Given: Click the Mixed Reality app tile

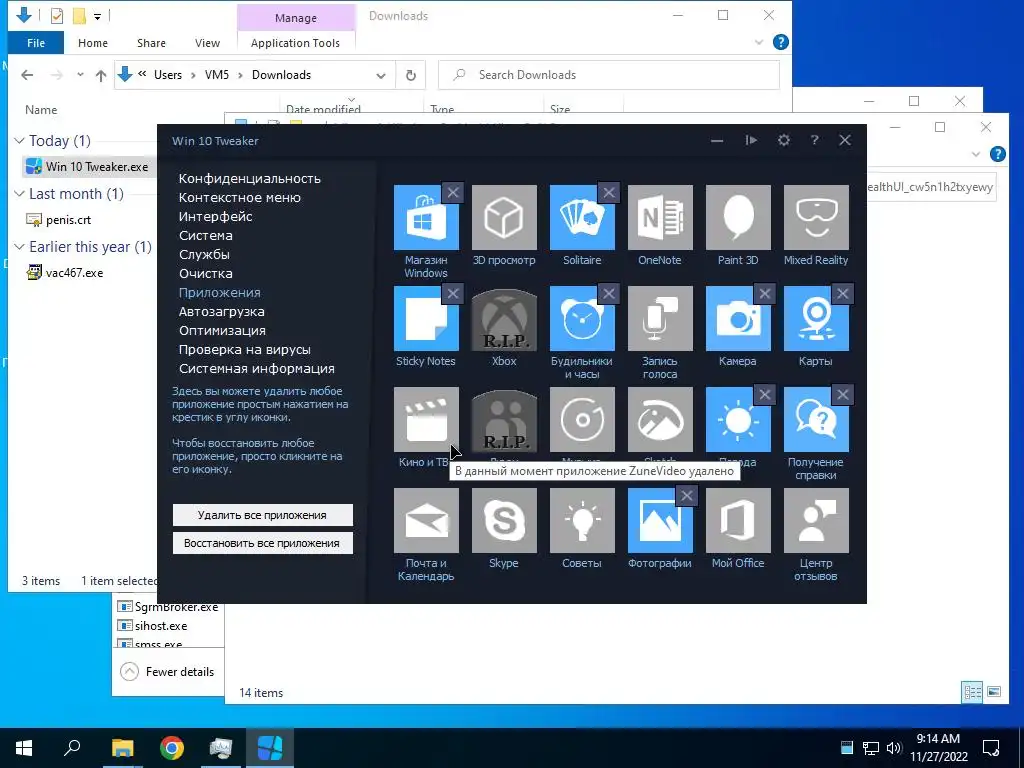Looking at the screenshot, I should pos(816,217).
